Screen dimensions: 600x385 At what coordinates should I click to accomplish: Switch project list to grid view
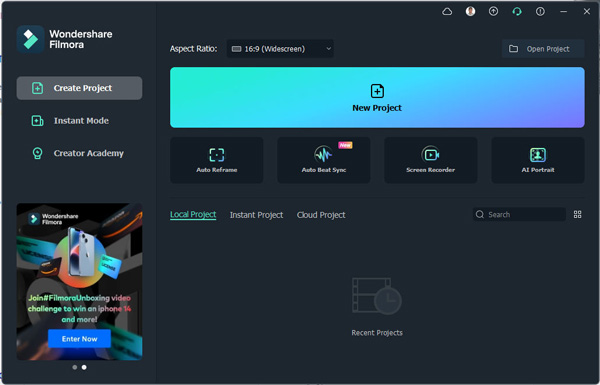coord(577,214)
